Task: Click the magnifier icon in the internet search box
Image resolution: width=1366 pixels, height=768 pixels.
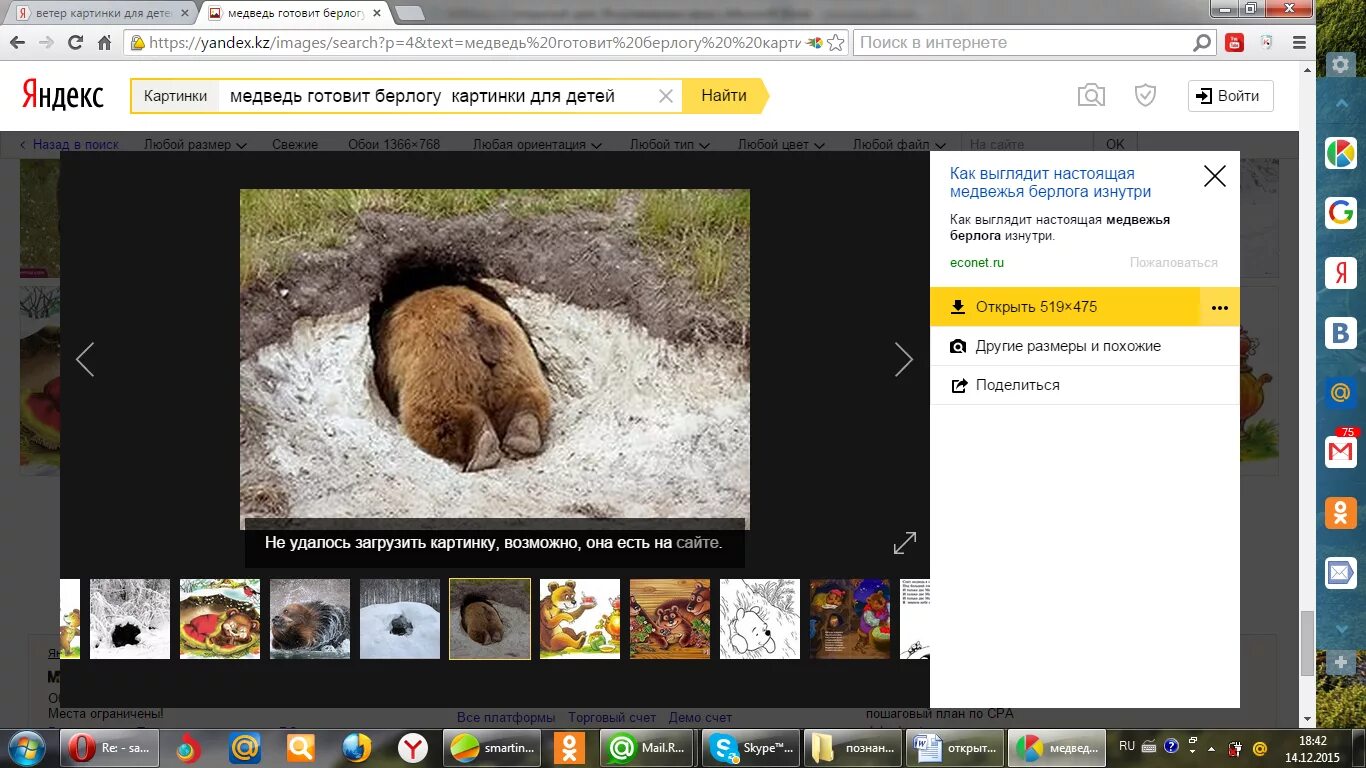Action: pyautogui.click(x=1202, y=43)
